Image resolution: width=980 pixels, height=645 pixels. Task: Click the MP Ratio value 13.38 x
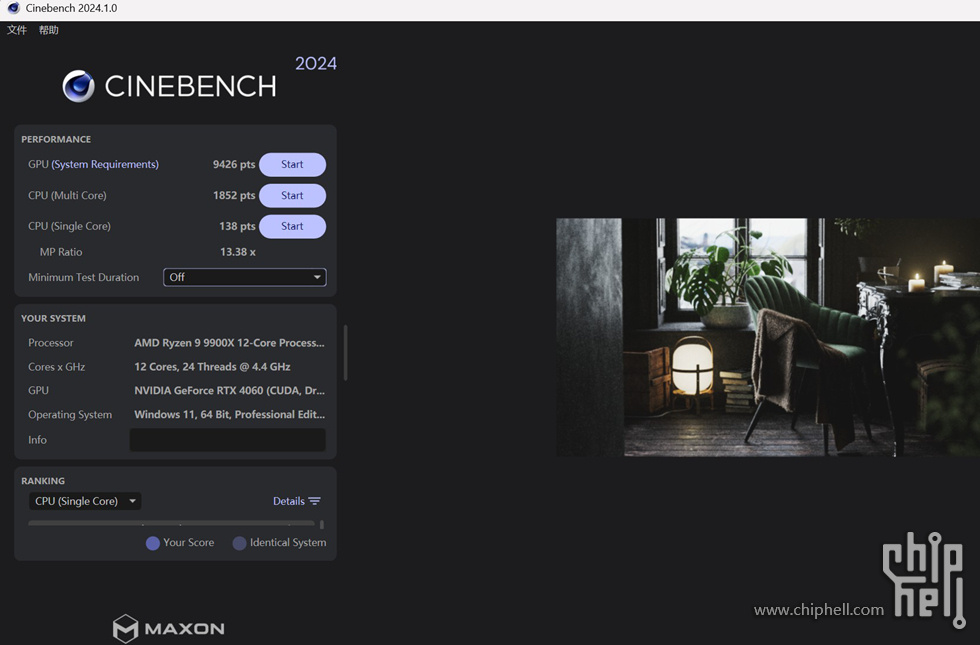[x=238, y=252]
